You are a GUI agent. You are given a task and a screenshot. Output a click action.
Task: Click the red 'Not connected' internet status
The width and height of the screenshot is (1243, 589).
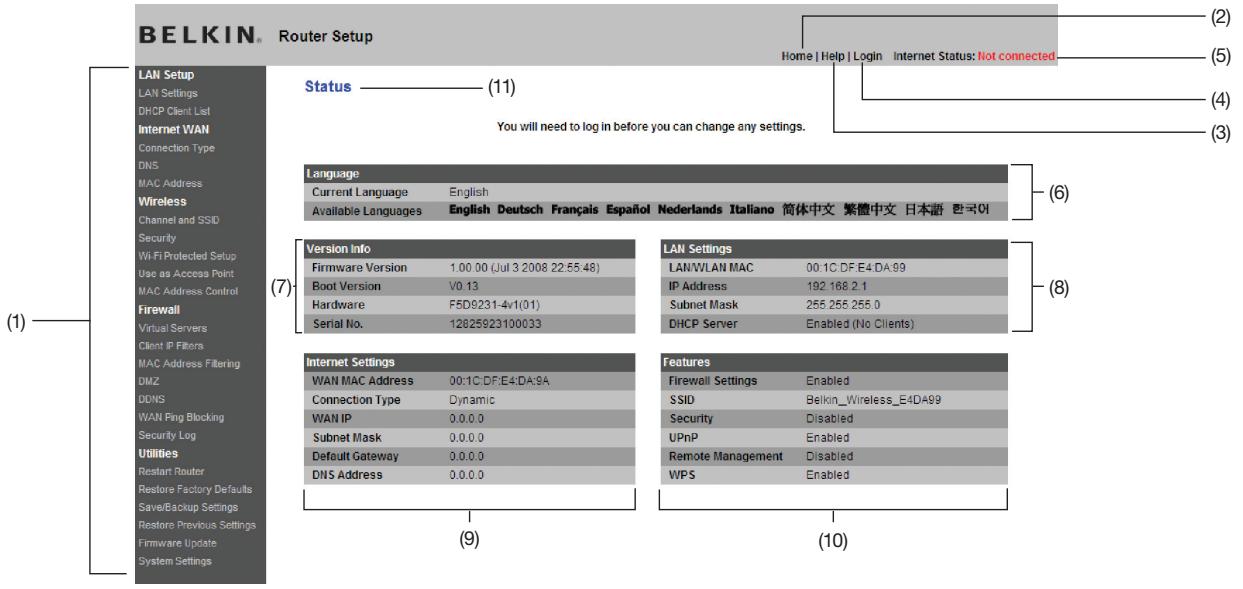coord(1016,56)
